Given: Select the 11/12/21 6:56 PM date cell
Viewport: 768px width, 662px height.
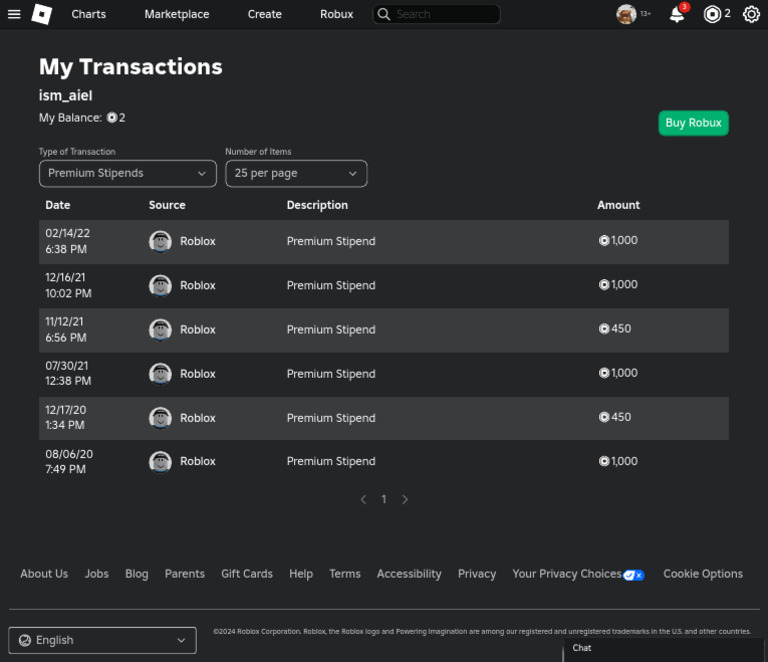Looking at the screenshot, I should tap(66, 330).
